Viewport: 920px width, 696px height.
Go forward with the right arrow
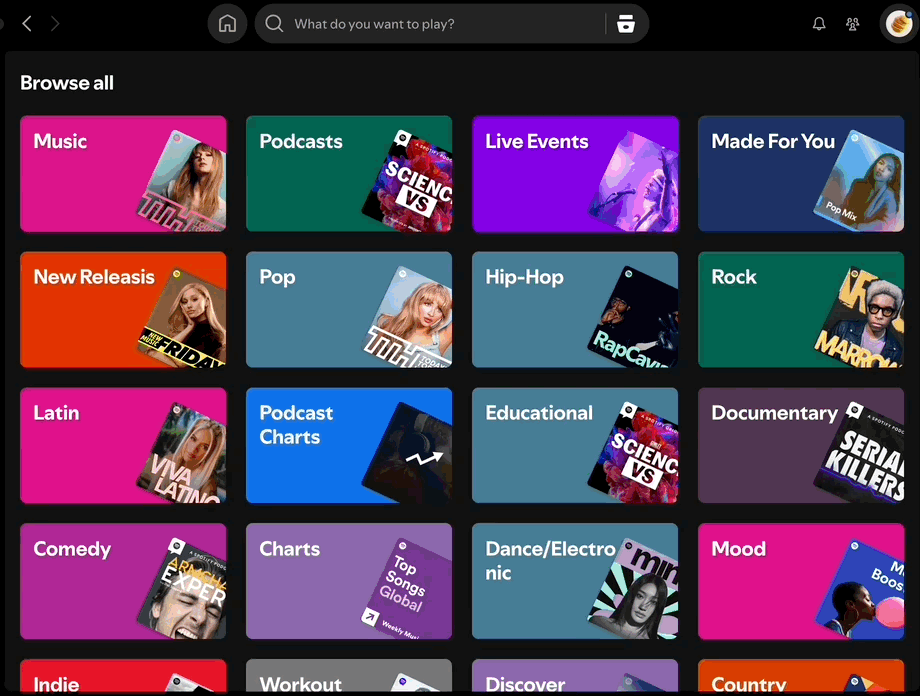(x=55, y=23)
